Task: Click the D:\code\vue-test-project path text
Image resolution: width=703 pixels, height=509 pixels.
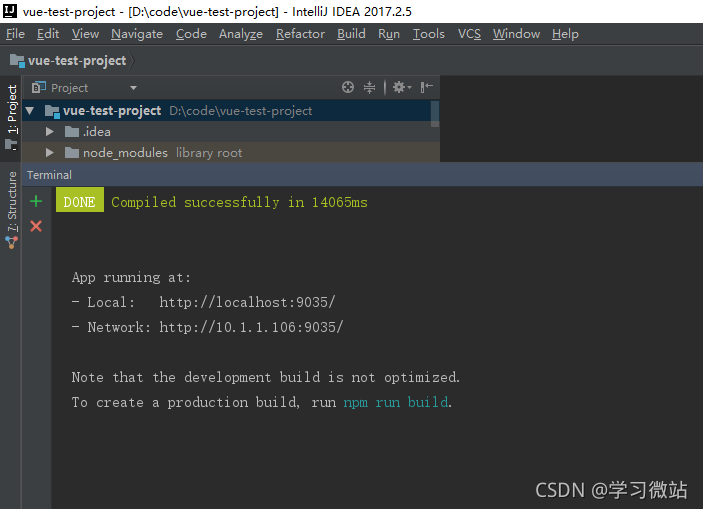Action: pyautogui.click(x=240, y=111)
